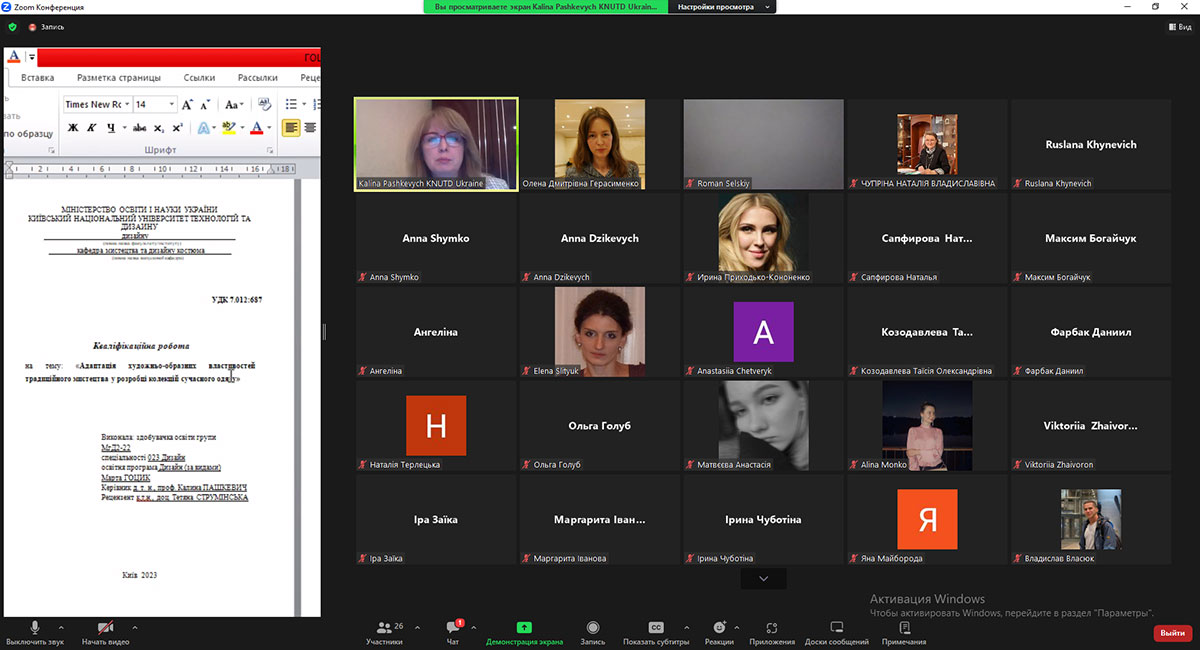This screenshot has height=650, width=1200.
Task: Toggle the highlighted align-left button
Action: coord(291,128)
